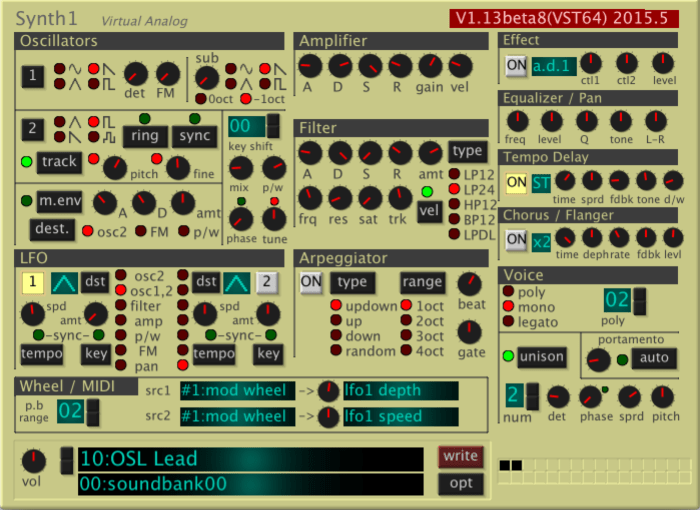This screenshot has width=700, height=510.
Task: Step the unison num value
Action: tap(532, 396)
